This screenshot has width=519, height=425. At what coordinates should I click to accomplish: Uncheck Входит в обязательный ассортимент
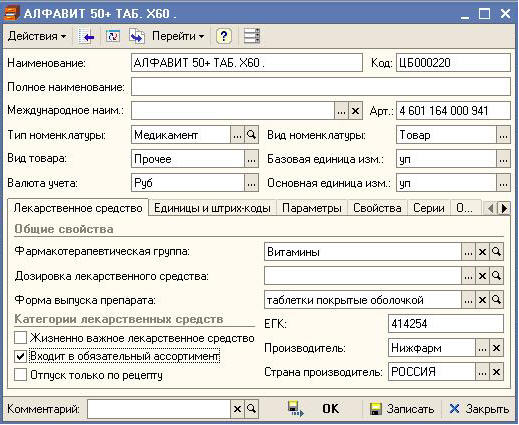[20, 356]
